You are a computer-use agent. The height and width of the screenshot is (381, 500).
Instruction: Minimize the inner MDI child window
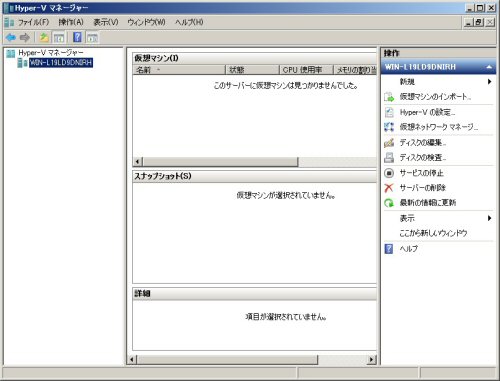click(468, 22)
